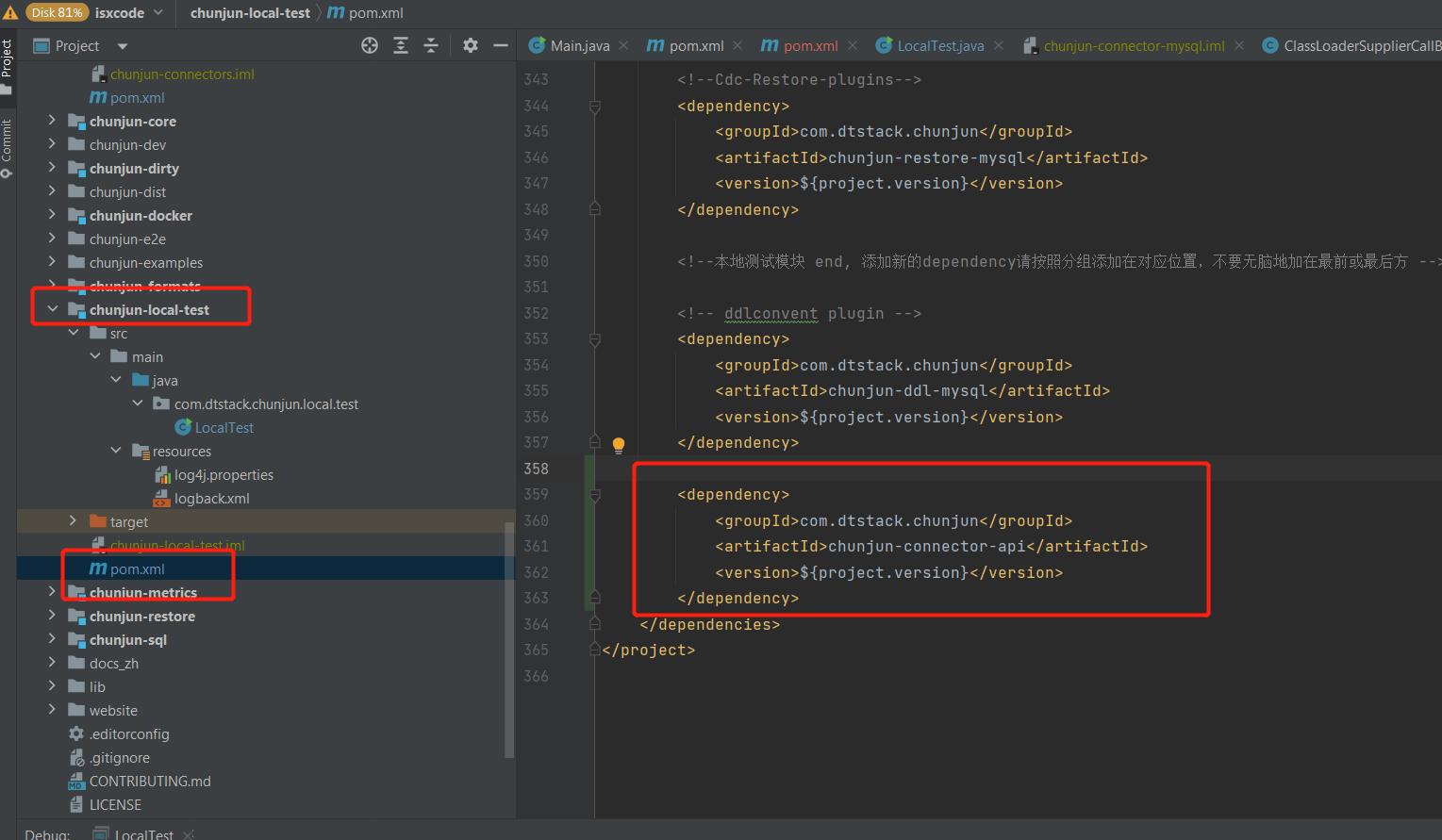The width and height of the screenshot is (1442, 840).
Task: Click line number 358 in gutter
Action: coord(537,469)
